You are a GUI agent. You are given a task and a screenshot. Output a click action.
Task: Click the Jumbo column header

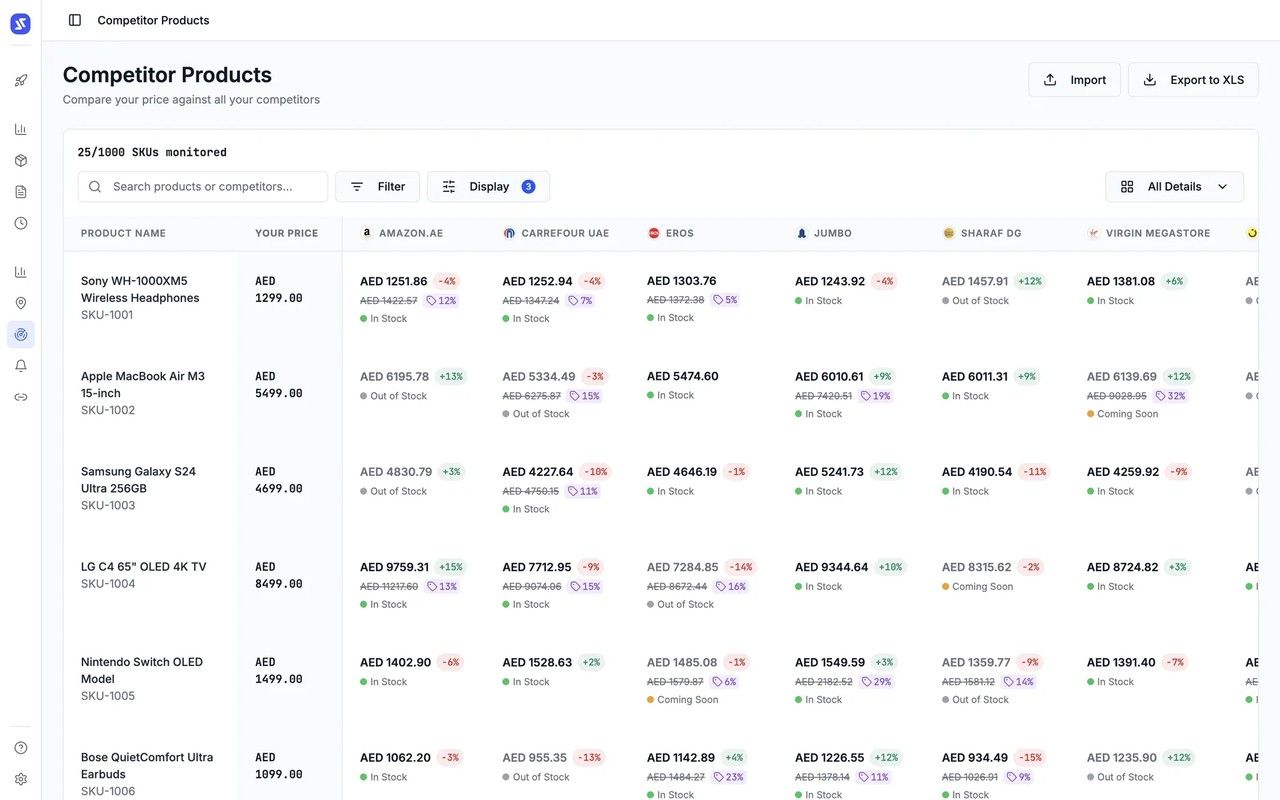pos(824,233)
